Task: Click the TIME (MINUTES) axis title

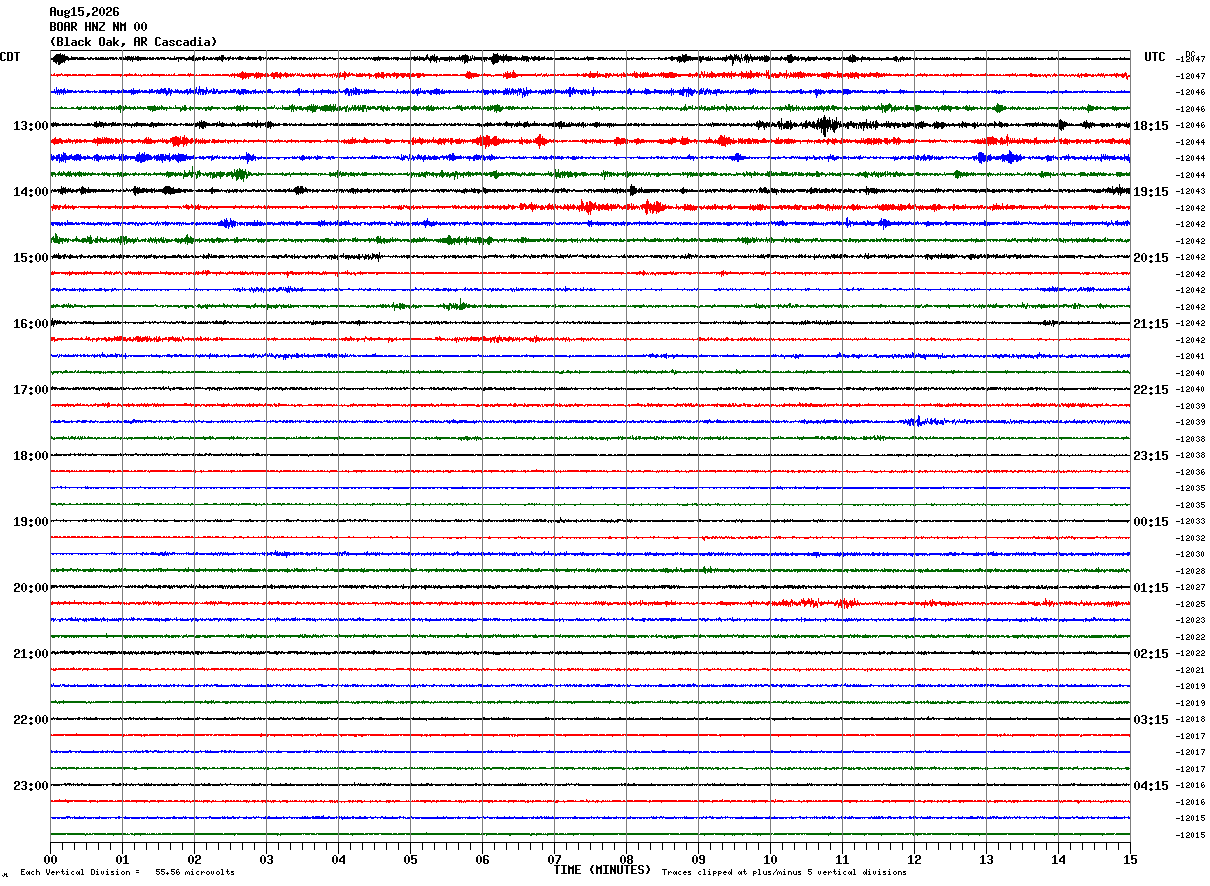Action: point(602,870)
